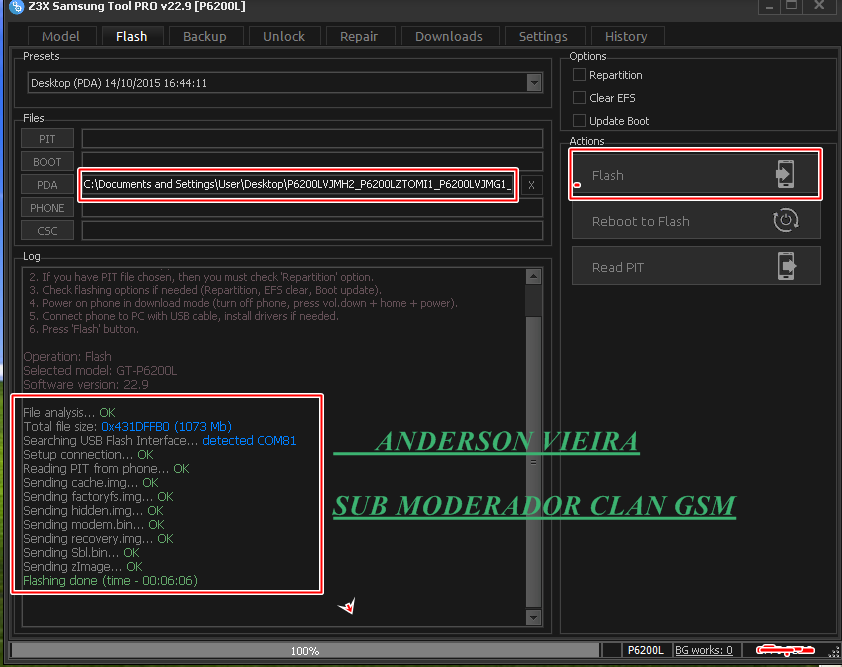Click 'Sending cache.img... OK' log line
Image resolution: width=842 pixels, height=667 pixels.
tap(91, 482)
